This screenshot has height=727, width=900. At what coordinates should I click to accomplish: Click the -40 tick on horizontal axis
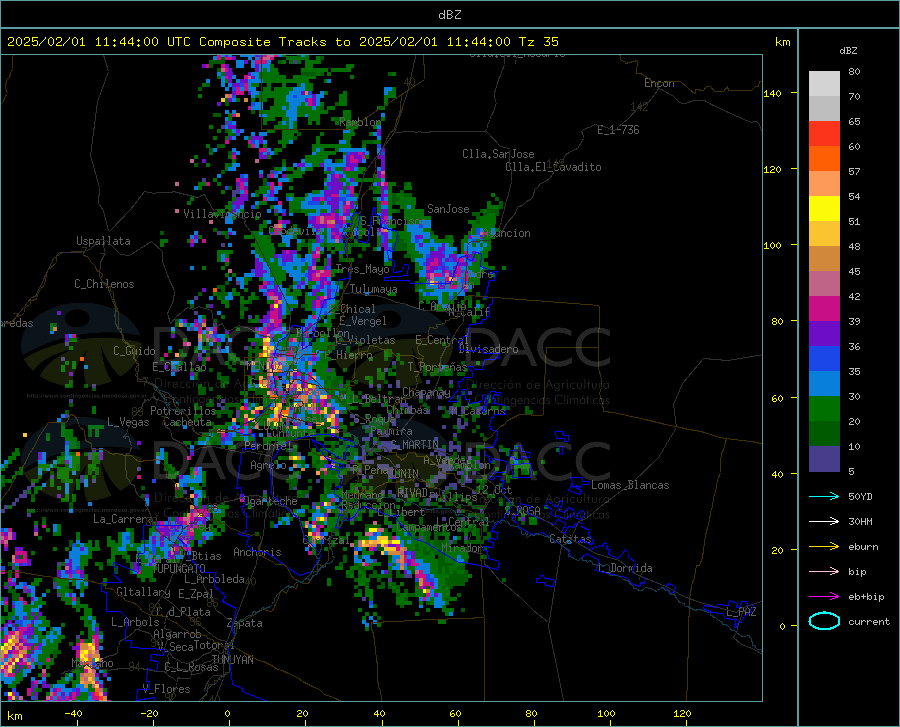(x=73, y=714)
